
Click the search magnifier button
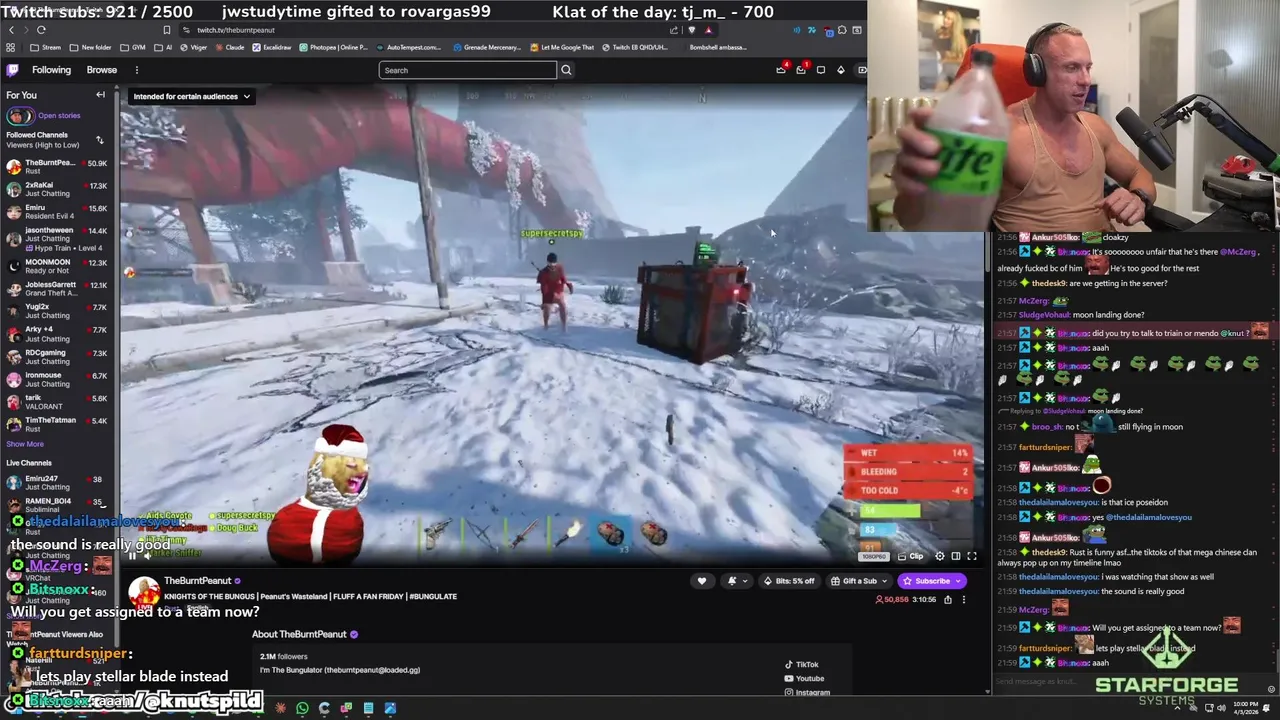[x=566, y=70]
